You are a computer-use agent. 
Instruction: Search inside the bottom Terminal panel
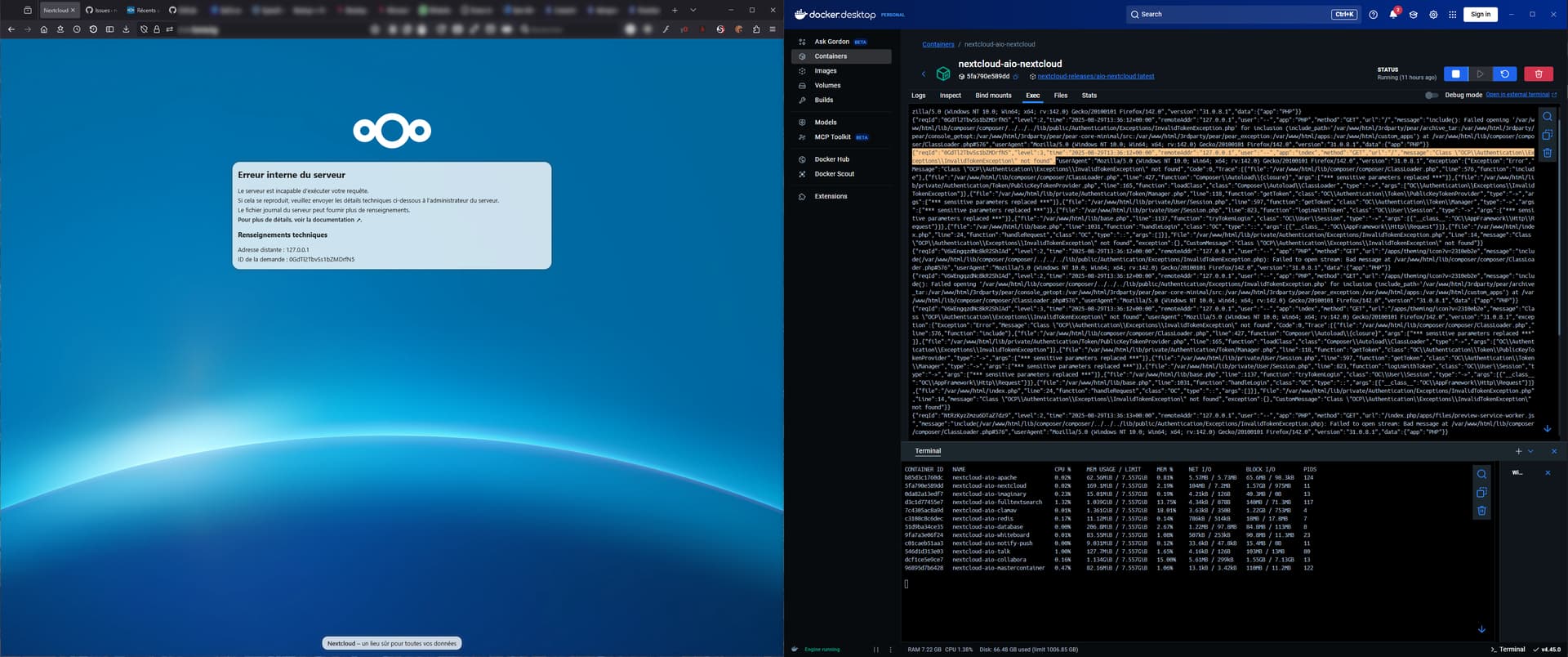pyautogui.click(x=1481, y=474)
